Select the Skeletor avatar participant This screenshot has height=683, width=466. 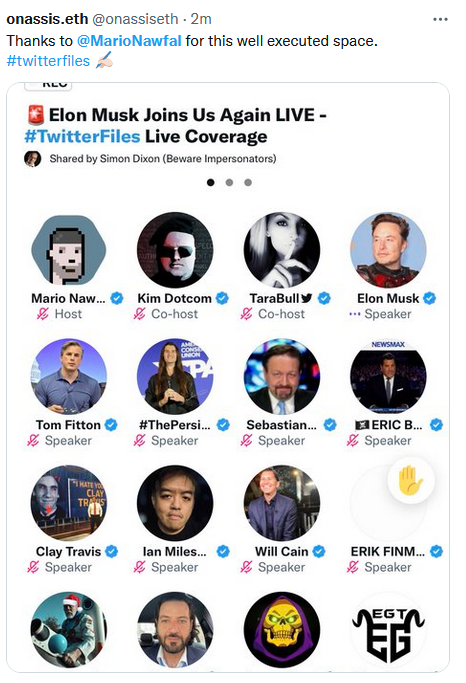tap(282, 629)
